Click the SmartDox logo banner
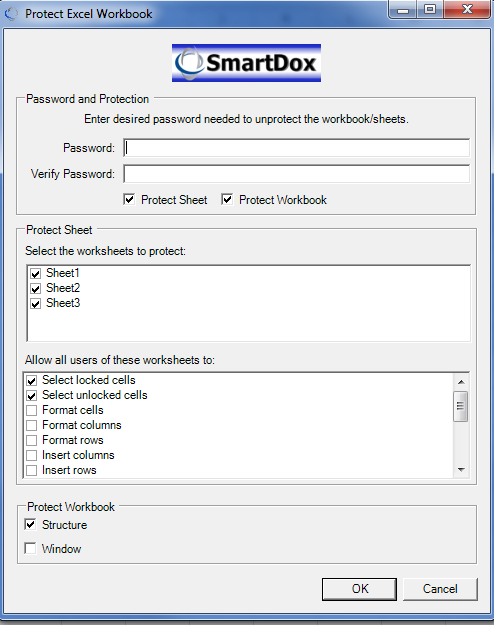Screen dimensions: 494x625 pyautogui.click(x=246, y=63)
